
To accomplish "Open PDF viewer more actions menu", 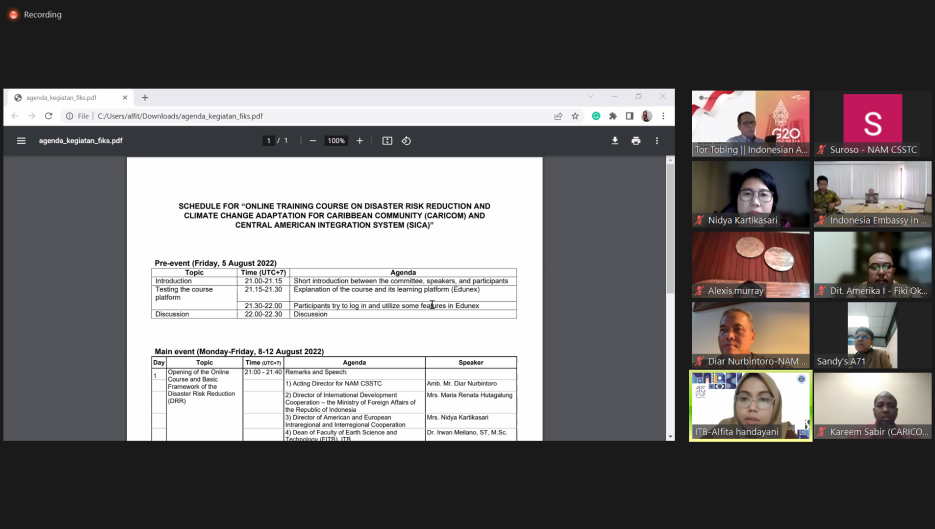I will [657, 141].
